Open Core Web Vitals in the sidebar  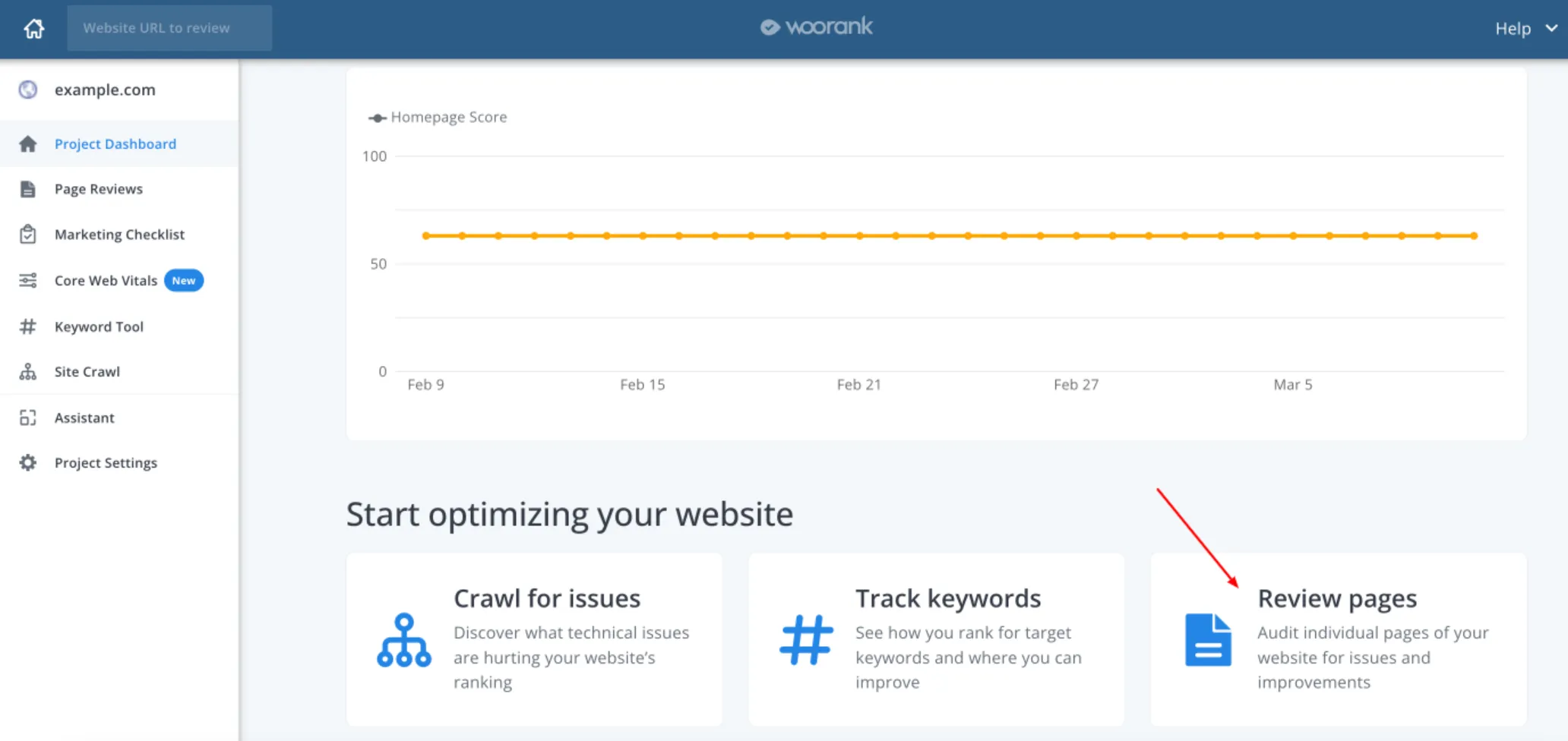106,281
